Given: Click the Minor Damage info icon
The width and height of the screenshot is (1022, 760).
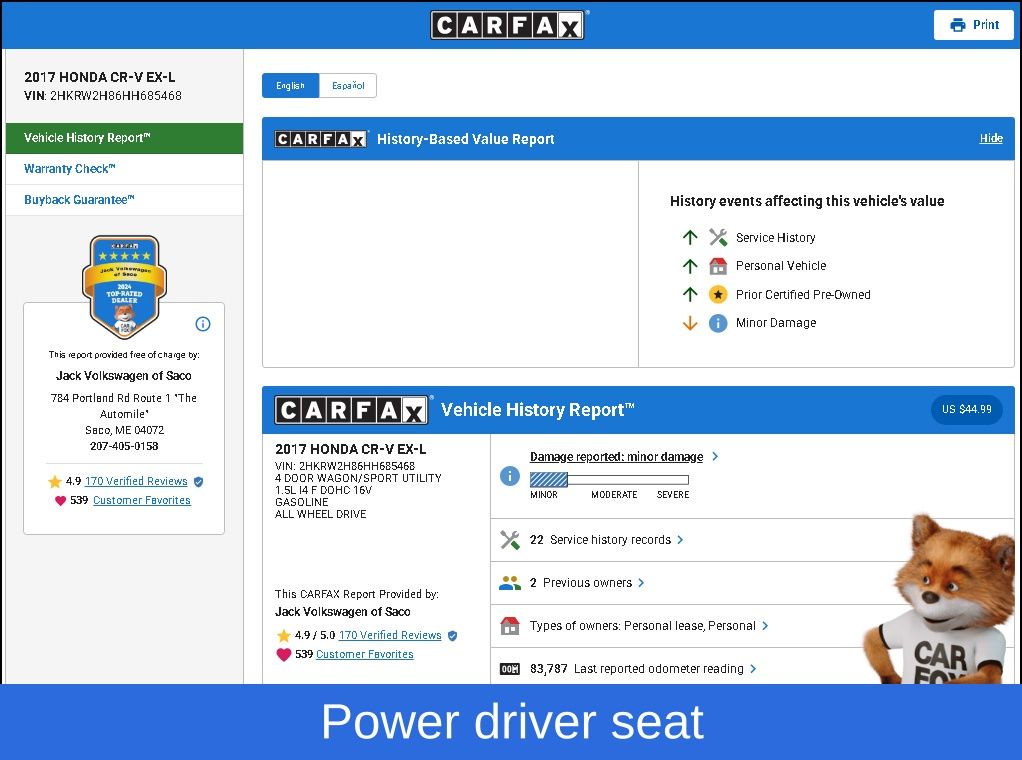Looking at the screenshot, I should coord(718,323).
